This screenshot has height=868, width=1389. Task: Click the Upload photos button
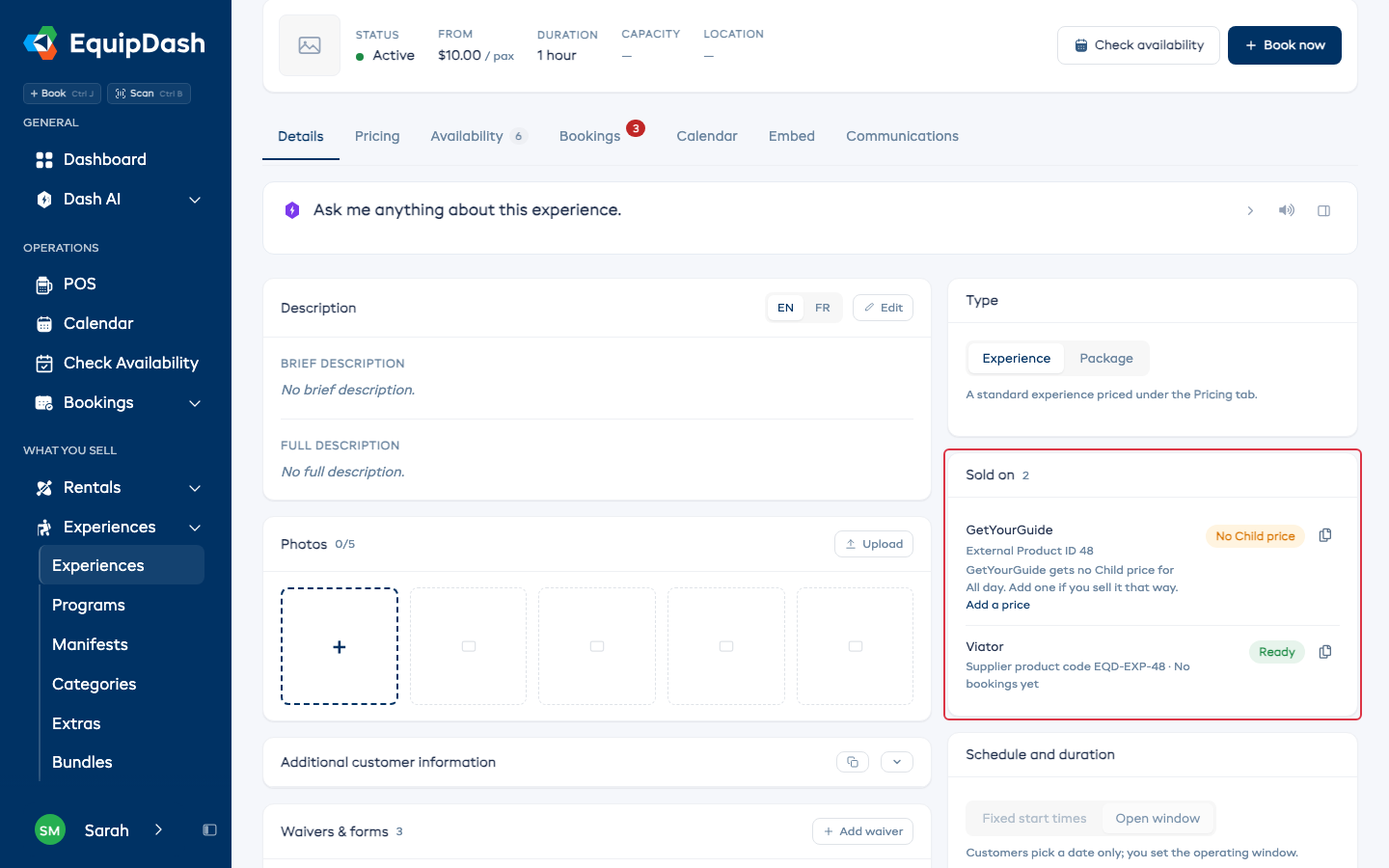click(x=874, y=544)
